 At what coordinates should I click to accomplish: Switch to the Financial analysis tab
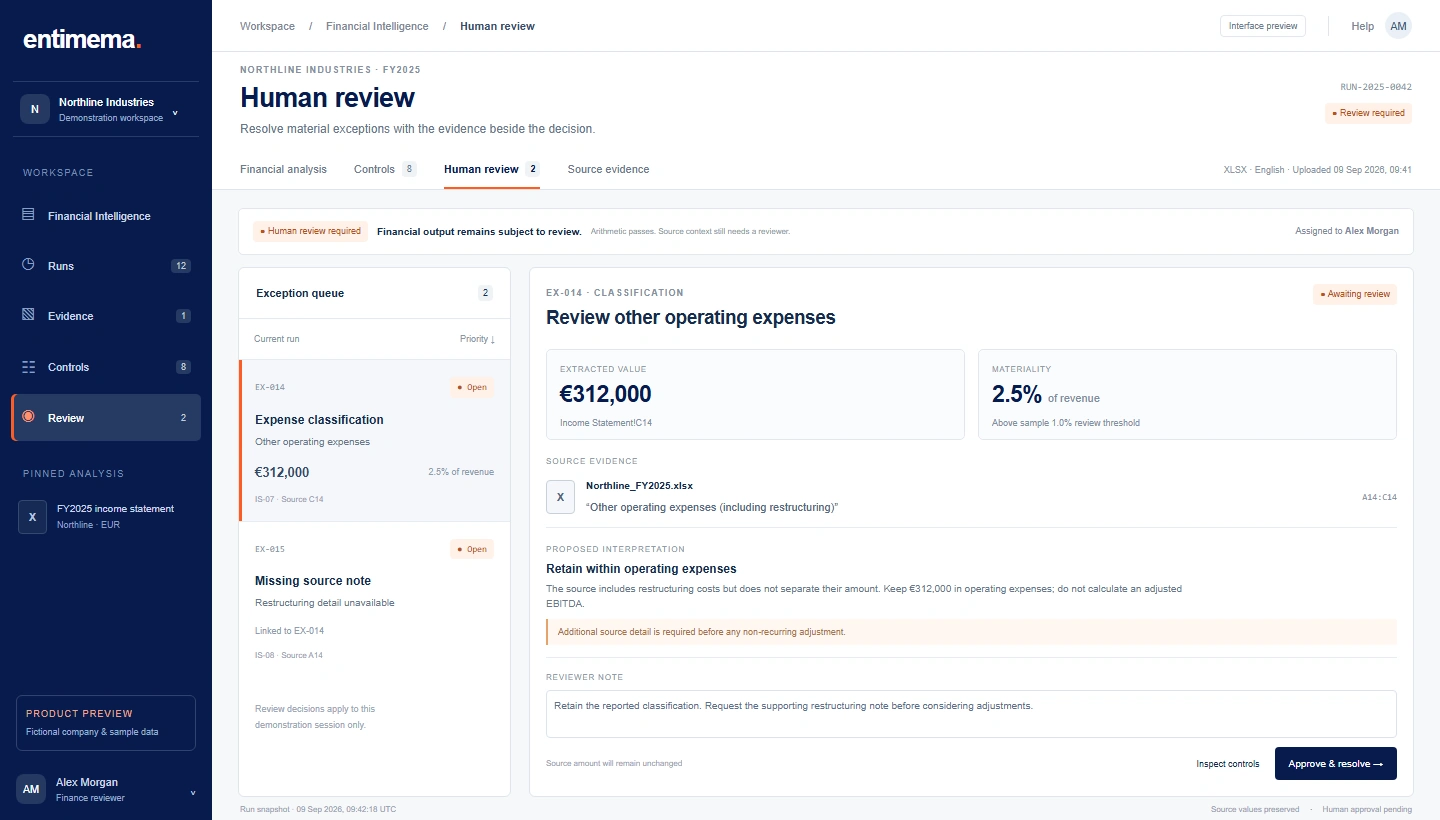point(283,169)
